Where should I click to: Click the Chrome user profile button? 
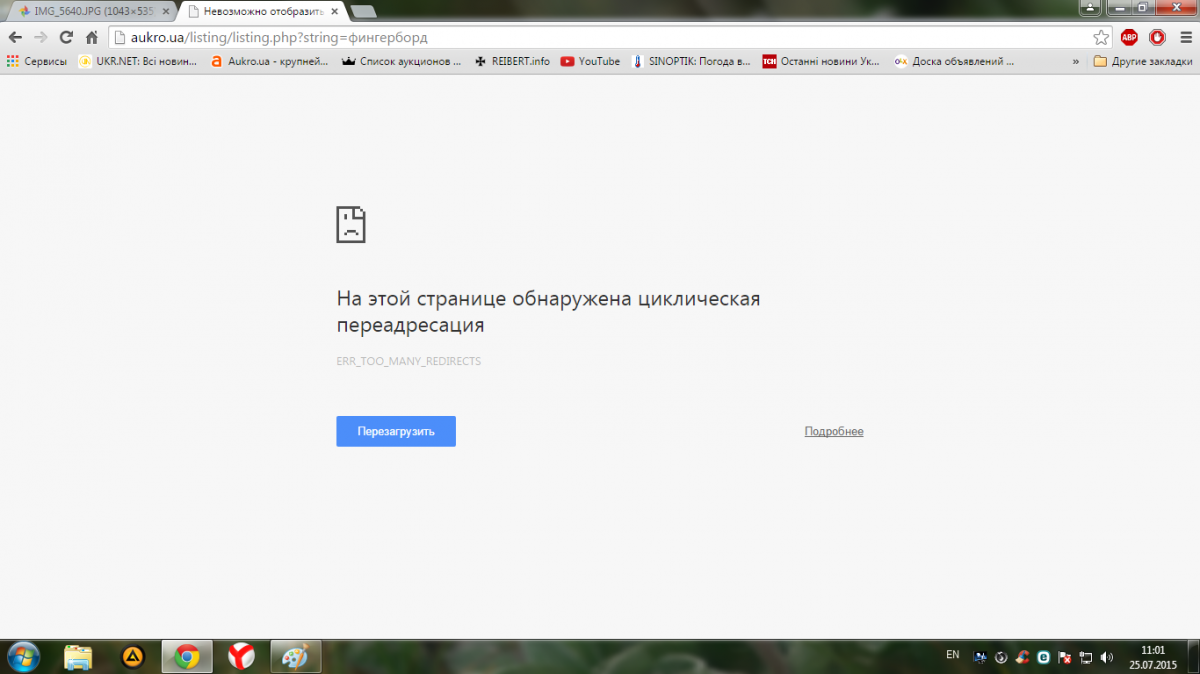[1090, 7]
